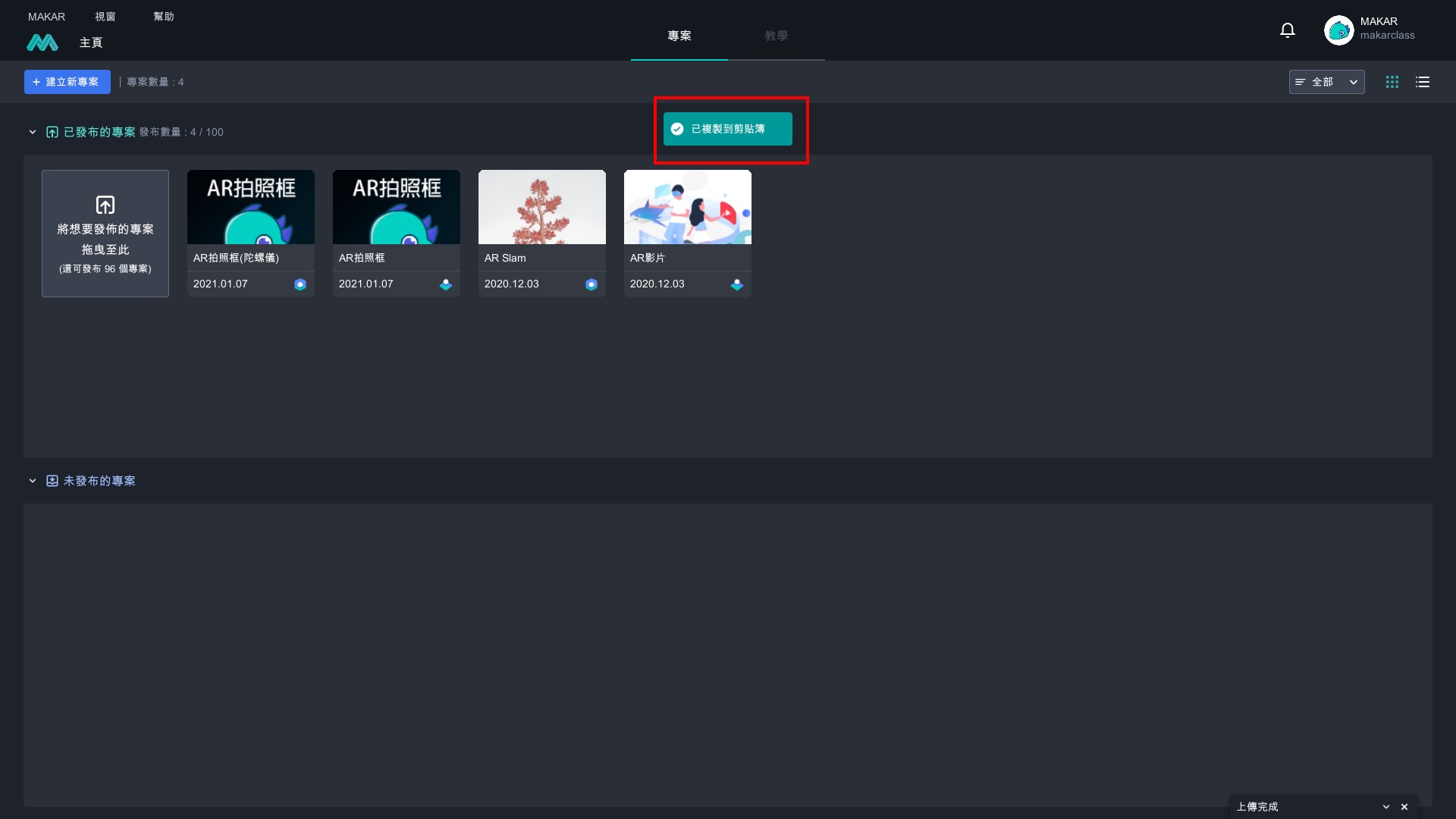Go to 主頁
Image resolution: width=1456 pixels, height=819 pixels.
click(x=91, y=42)
